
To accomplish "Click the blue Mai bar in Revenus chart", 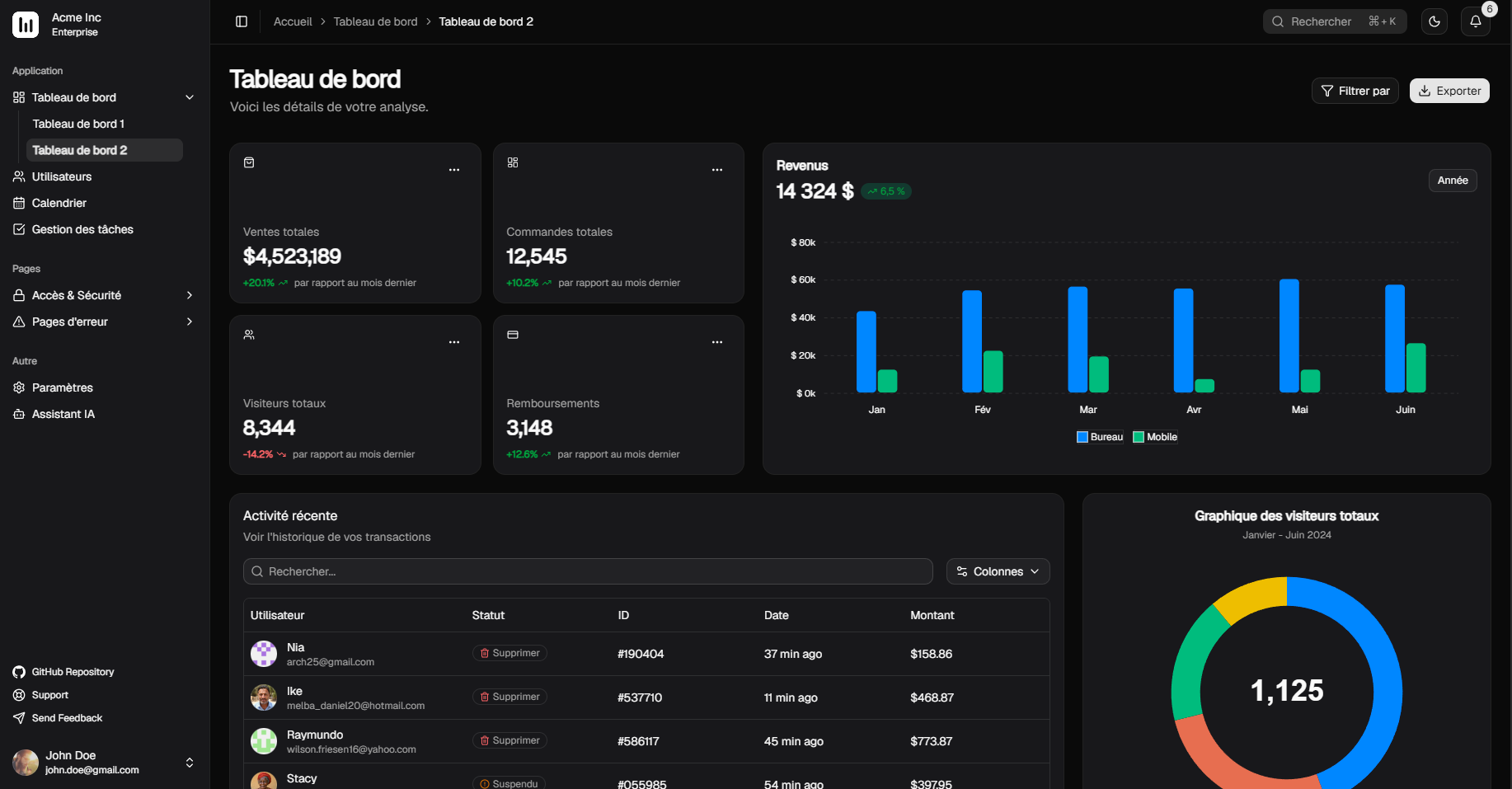I will 1289,336.
